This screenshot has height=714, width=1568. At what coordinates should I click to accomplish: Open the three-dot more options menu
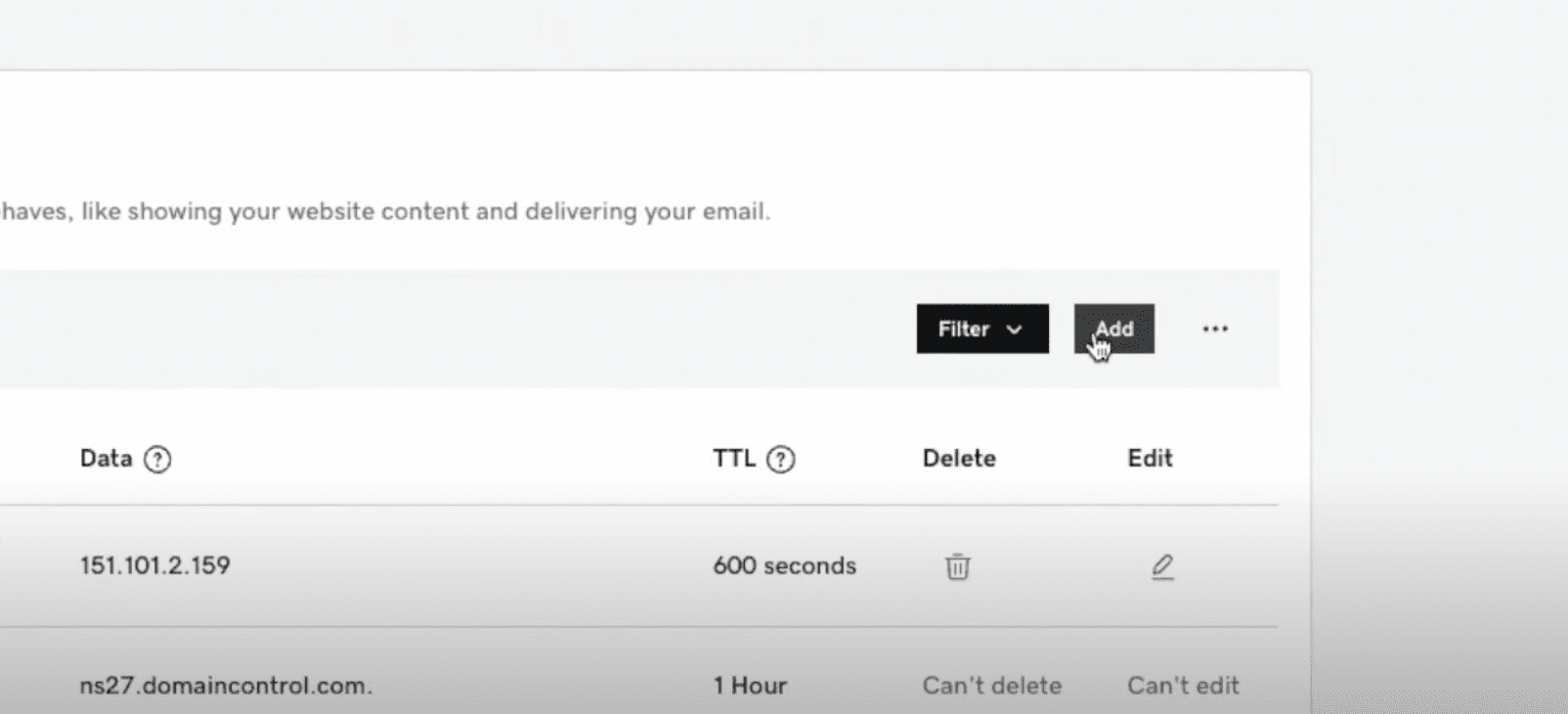point(1215,329)
